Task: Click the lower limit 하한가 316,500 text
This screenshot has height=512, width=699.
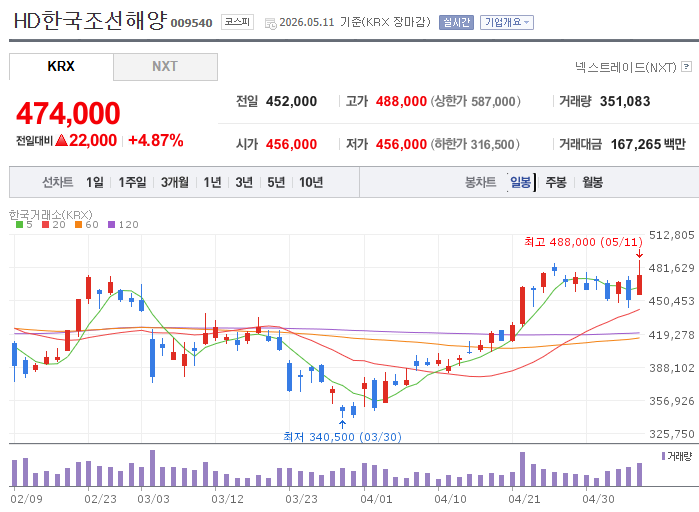Action: point(475,144)
